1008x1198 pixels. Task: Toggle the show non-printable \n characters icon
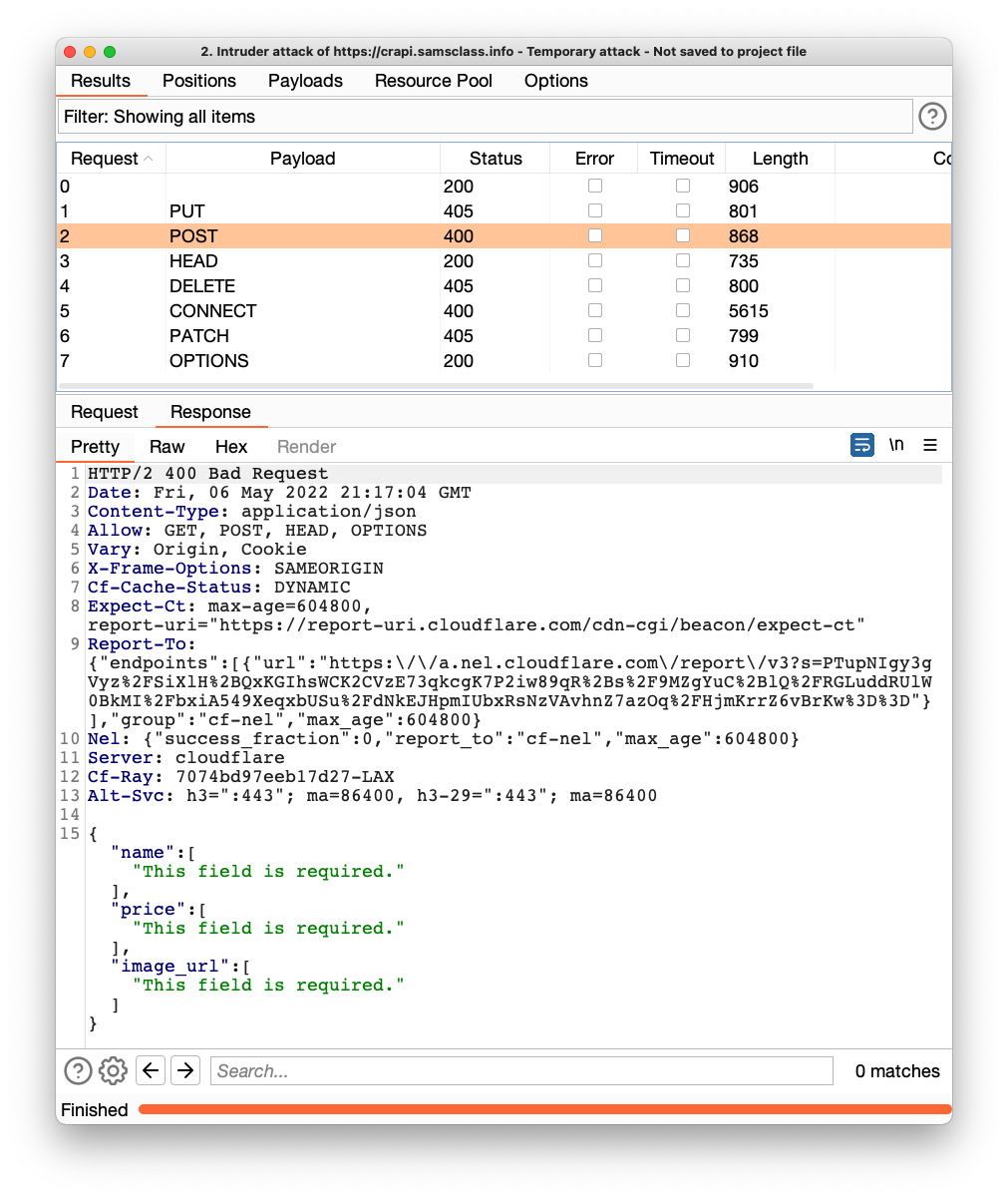pyautogui.click(x=896, y=445)
